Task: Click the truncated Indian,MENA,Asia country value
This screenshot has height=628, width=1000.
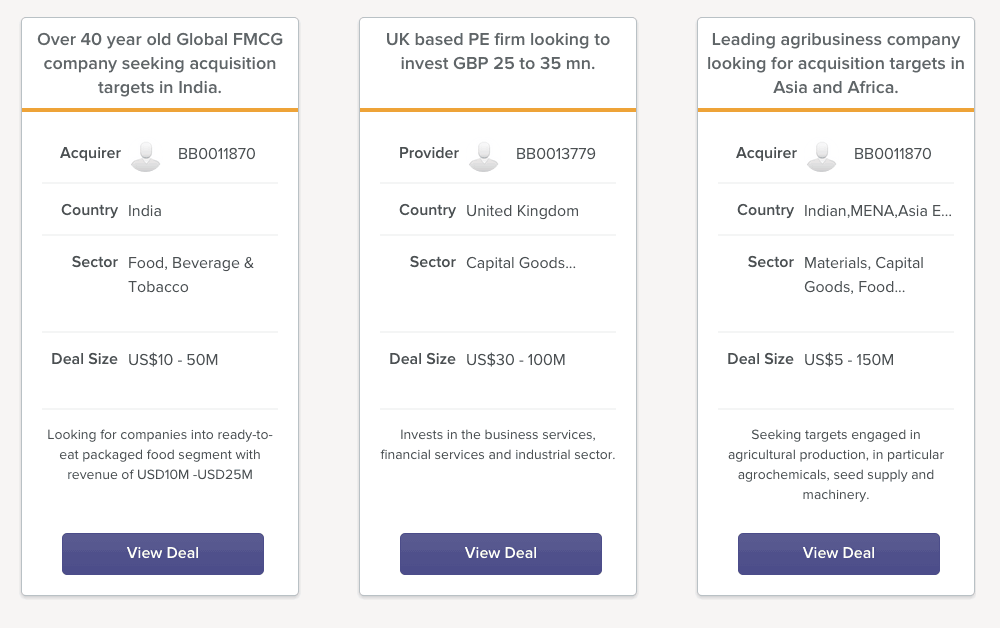Action: click(x=878, y=211)
